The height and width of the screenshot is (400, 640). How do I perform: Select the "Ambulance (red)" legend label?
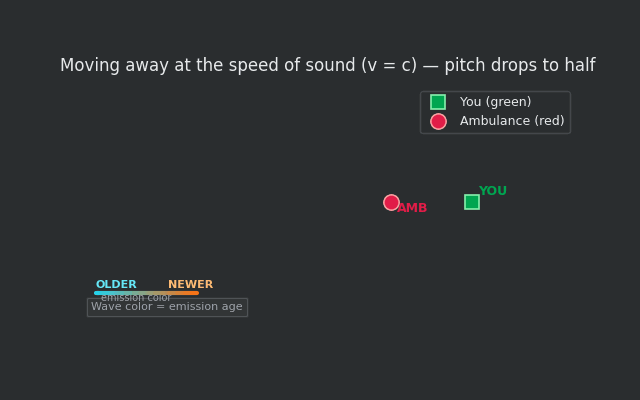pos(512,121)
